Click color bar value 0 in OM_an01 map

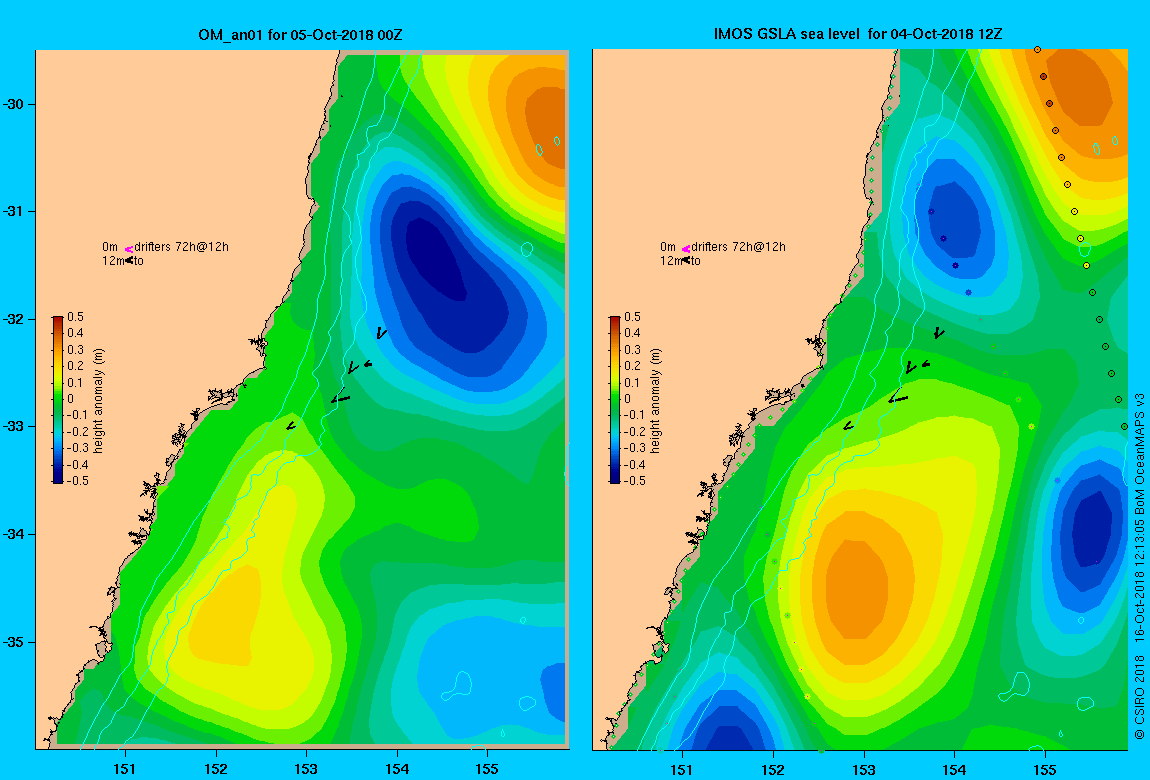point(70,399)
